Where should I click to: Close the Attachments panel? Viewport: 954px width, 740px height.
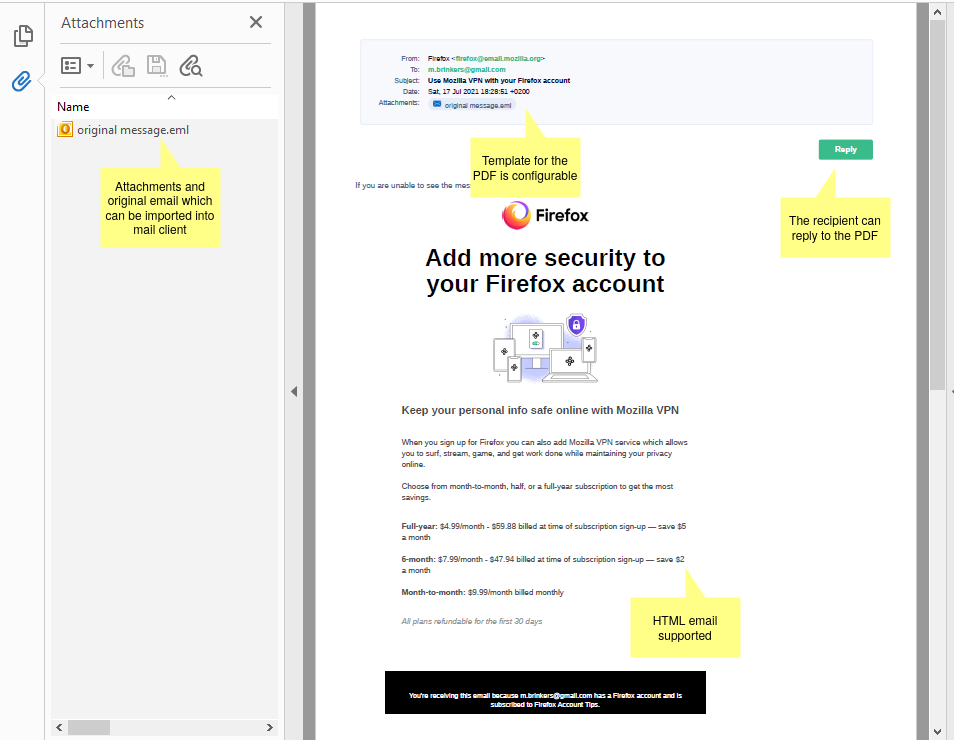[x=256, y=22]
